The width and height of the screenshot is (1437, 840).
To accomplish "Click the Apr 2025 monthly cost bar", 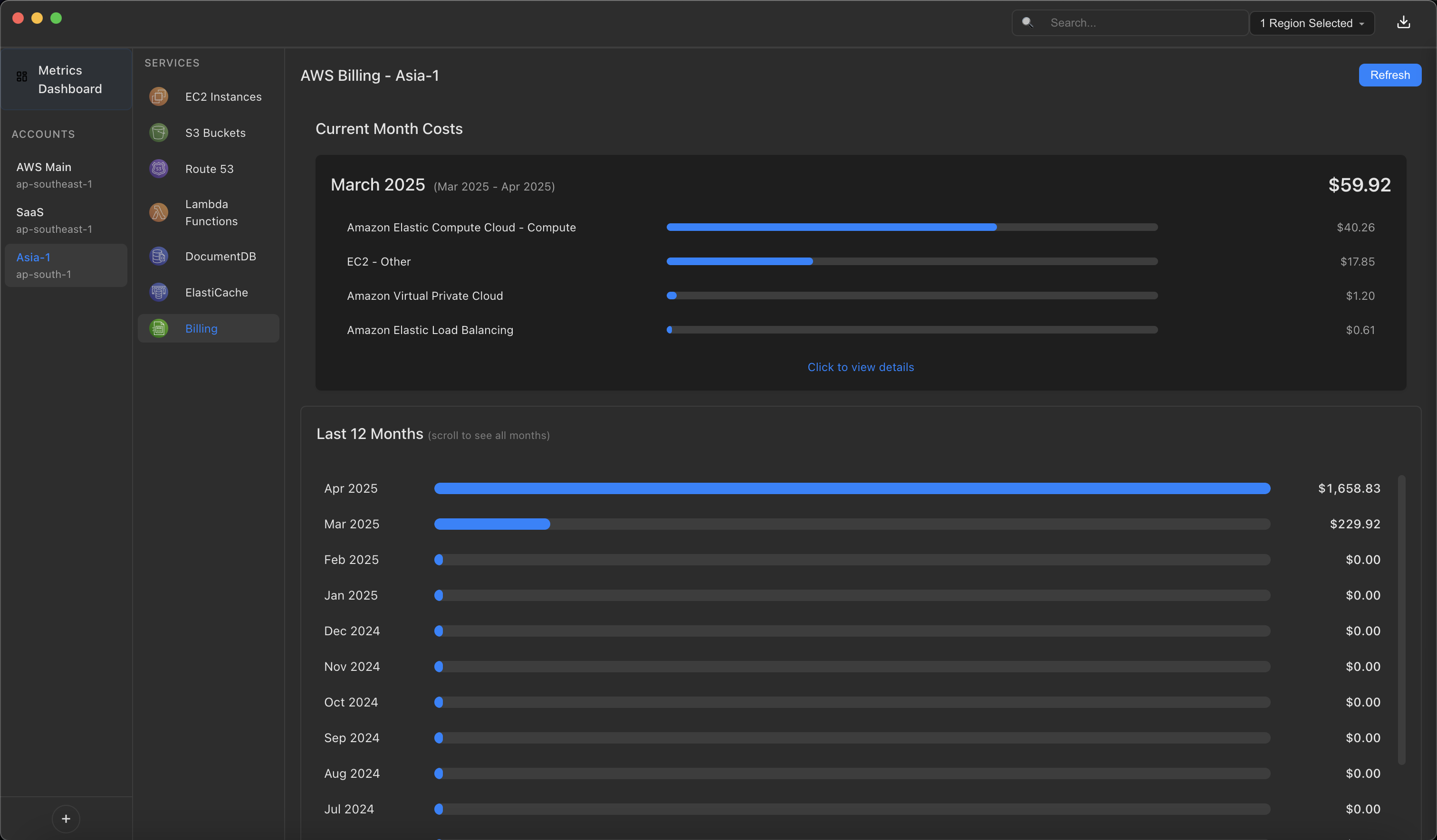I will click(x=852, y=488).
